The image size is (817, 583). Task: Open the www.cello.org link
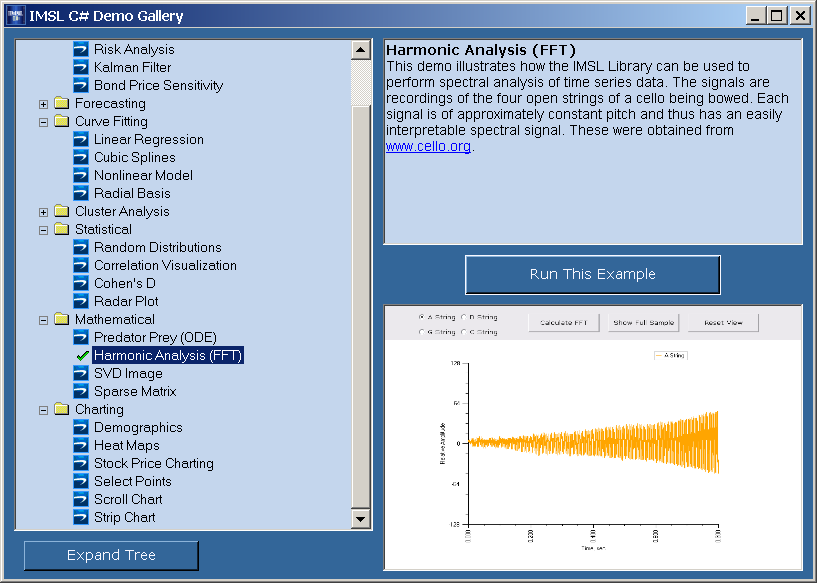(x=428, y=146)
